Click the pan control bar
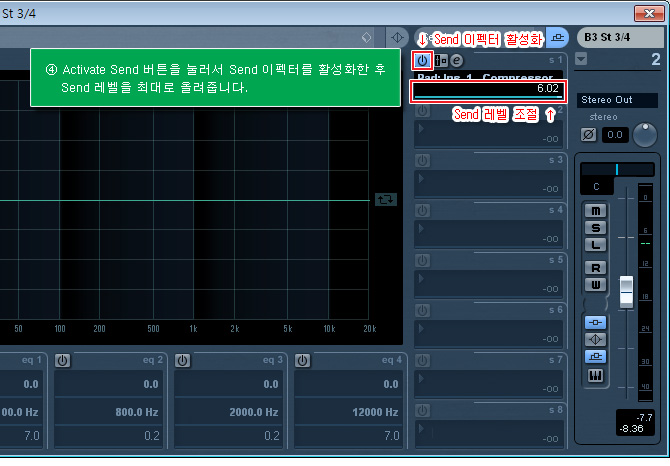 [x=617, y=170]
